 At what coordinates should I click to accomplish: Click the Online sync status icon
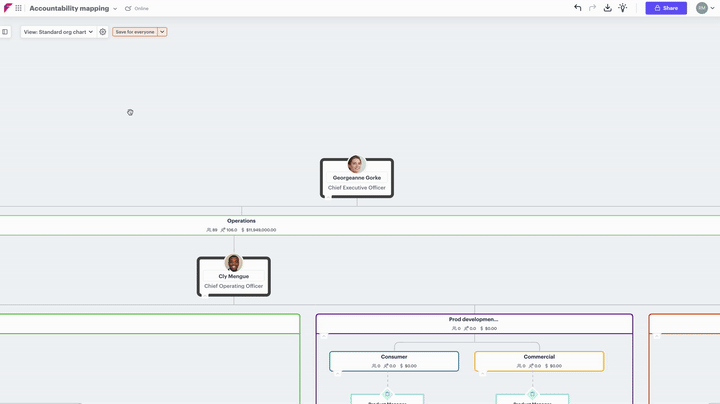click(128, 8)
